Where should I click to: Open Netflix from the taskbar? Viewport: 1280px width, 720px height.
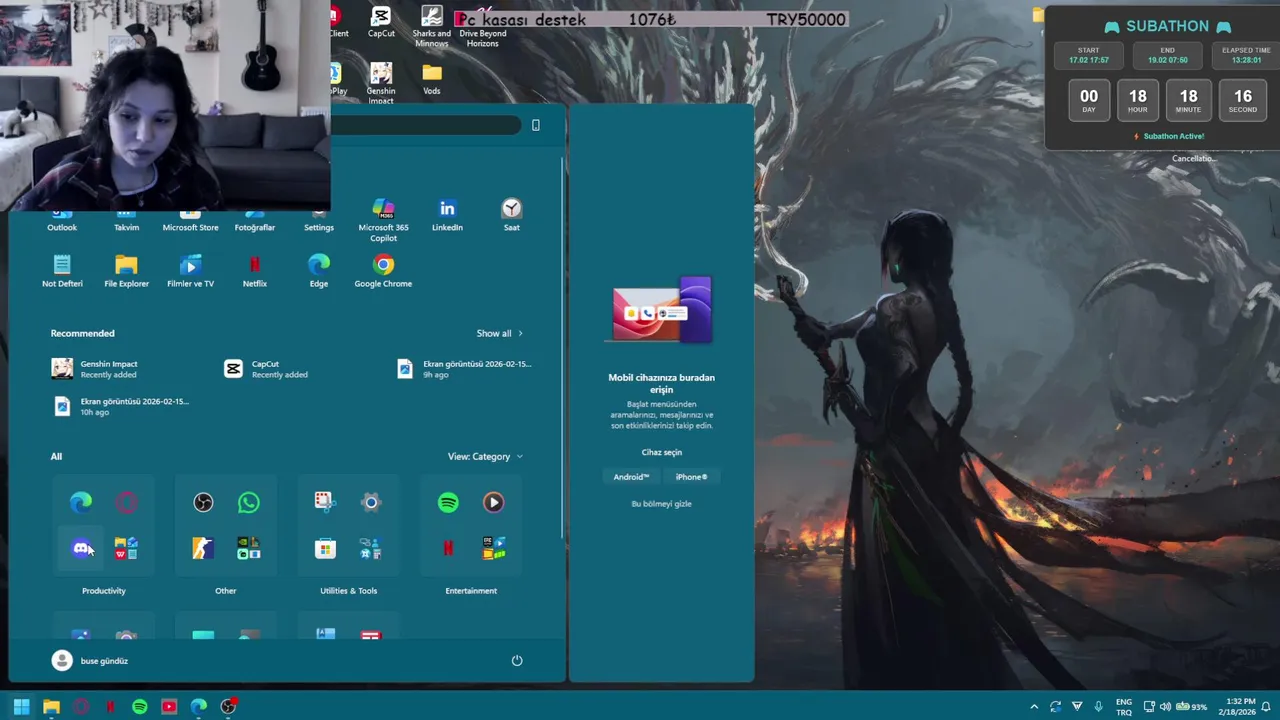point(110,706)
